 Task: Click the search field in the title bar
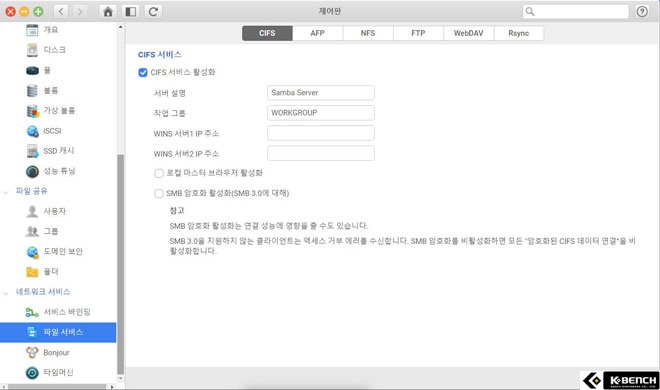tap(576, 12)
